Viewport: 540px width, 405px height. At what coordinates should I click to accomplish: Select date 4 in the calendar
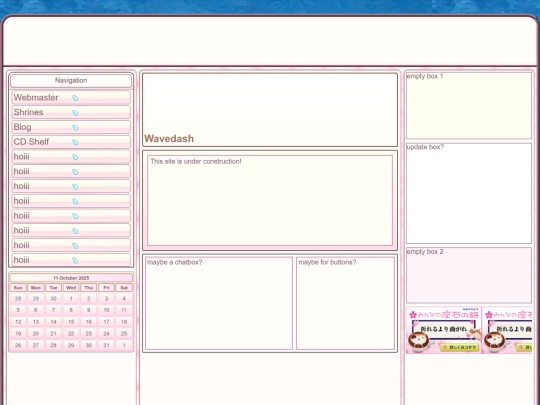point(124,299)
